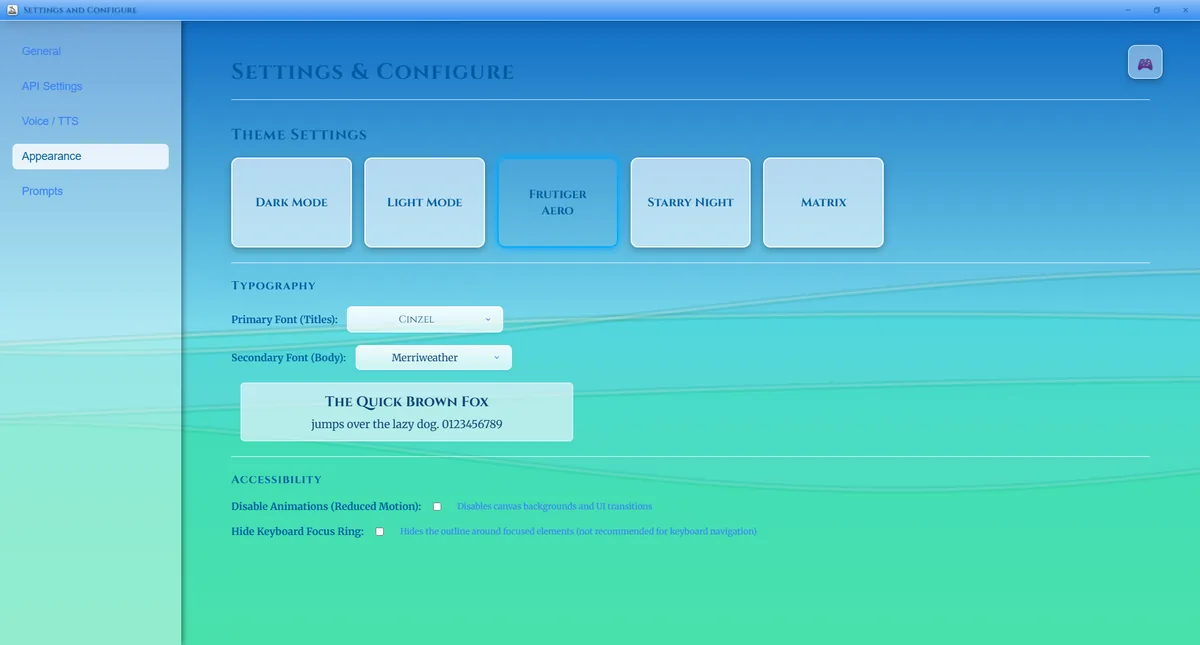Enable the Disable Animations checkbox
The image size is (1200, 645).
point(437,507)
